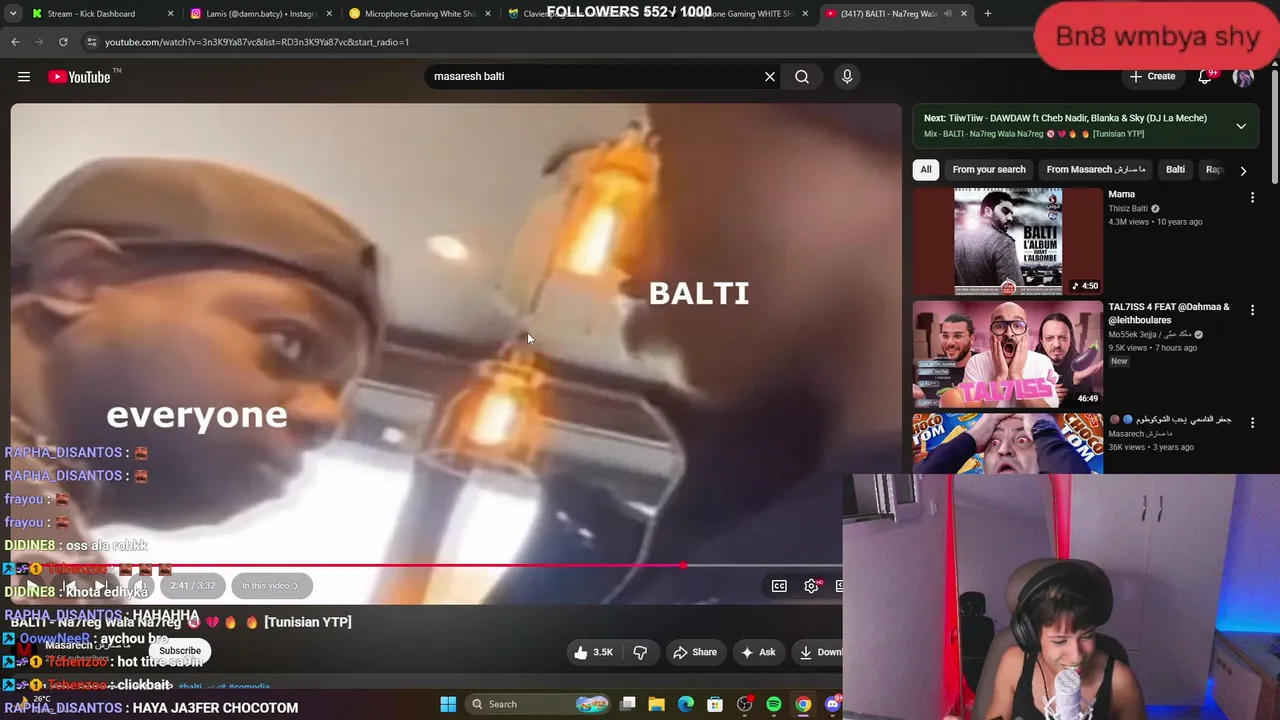
Task: Click the Windows taskbar Search box
Action: [x=540, y=704]
